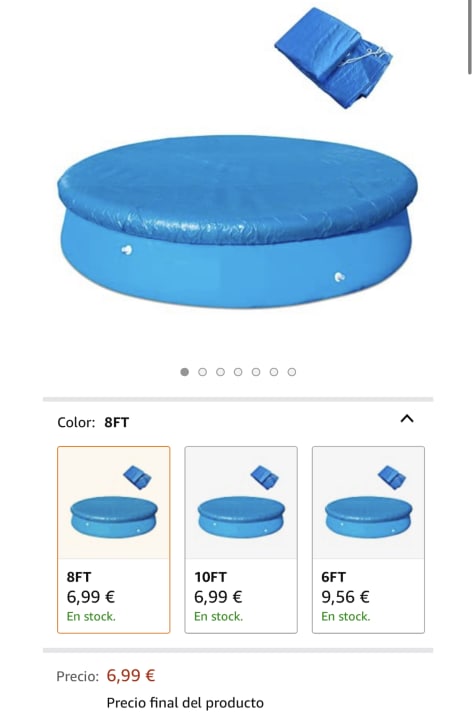Viewport: 475px width, 722px height.
Task: Tap the 10FT pool thumbnail image
Action: click(x=241, y=503)
